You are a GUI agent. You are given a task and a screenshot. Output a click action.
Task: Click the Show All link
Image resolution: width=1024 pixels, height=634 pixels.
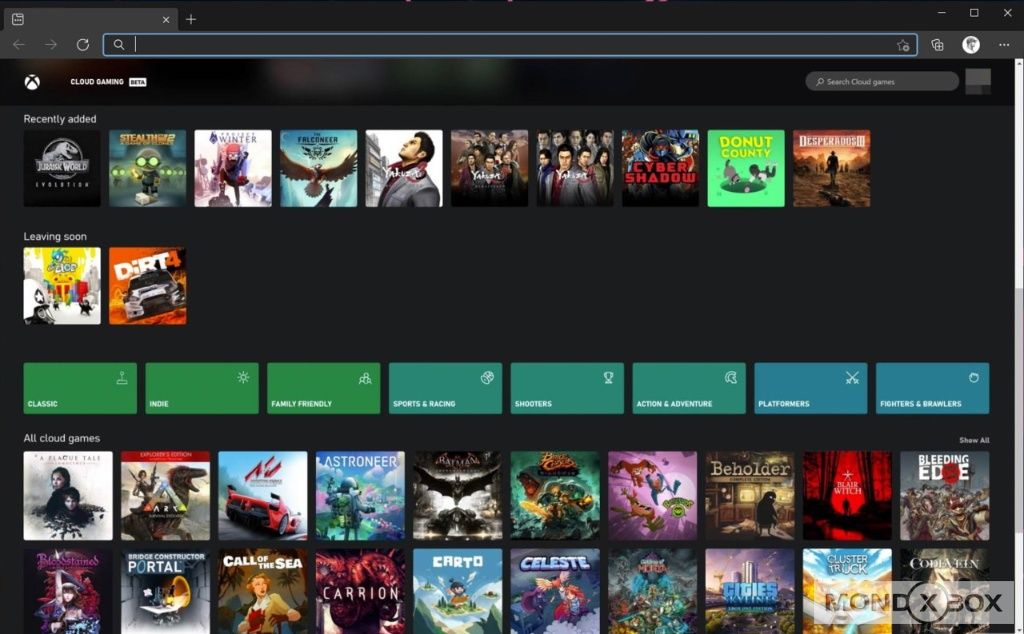(974, 440)
